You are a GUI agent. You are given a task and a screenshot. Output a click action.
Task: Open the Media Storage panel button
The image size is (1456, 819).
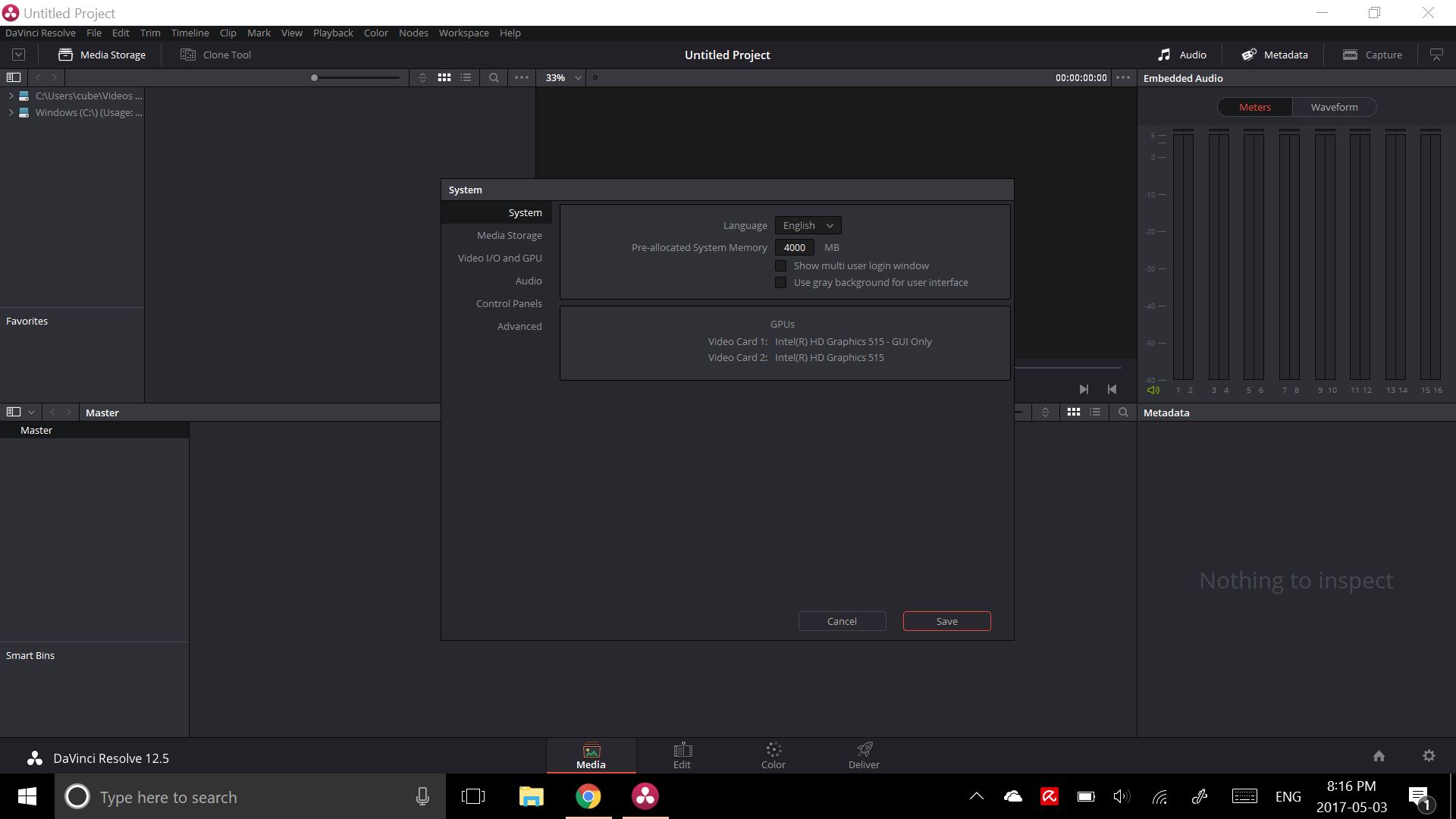point(102,55)
